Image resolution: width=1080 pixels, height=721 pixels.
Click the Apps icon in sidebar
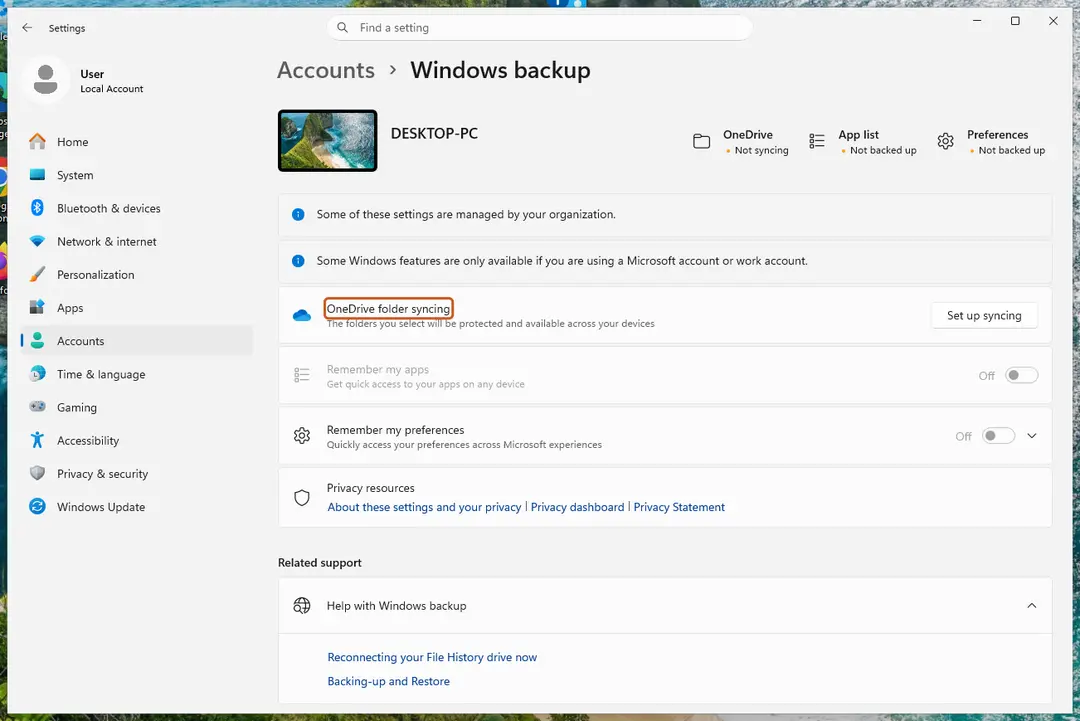pyautogui.click(x=37, y=307)
